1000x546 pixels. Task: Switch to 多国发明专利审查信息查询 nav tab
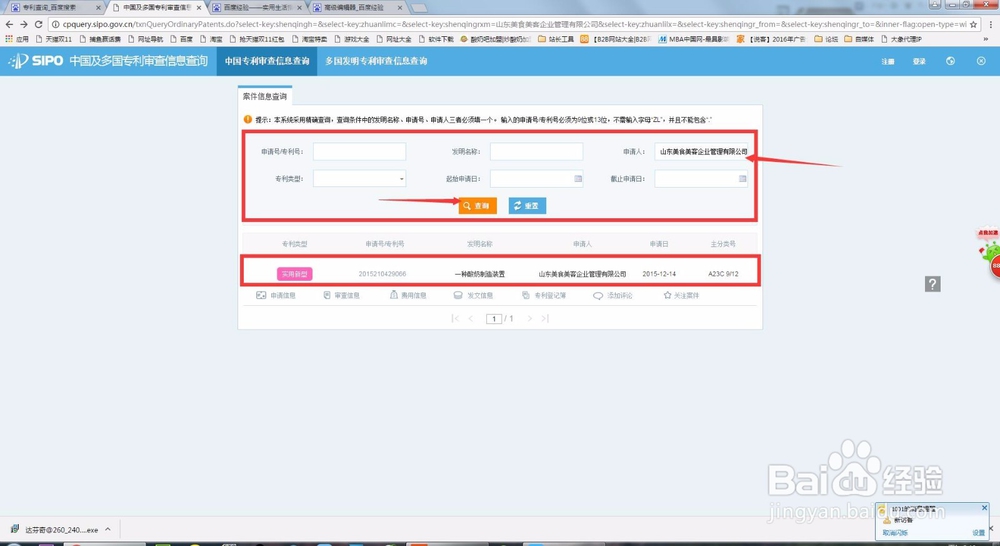click(x=376, y=61)
